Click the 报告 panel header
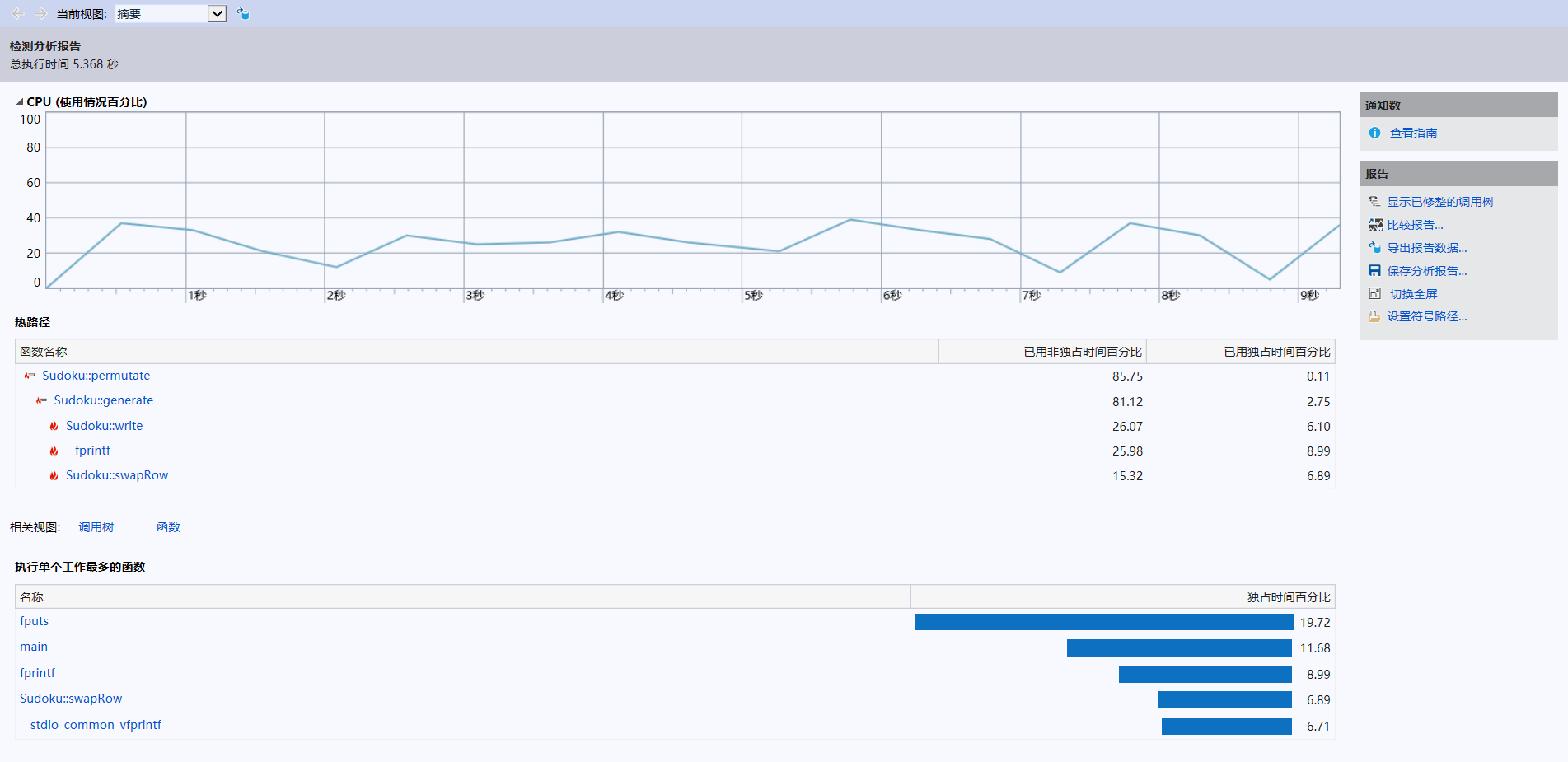 pos(1458,174)
